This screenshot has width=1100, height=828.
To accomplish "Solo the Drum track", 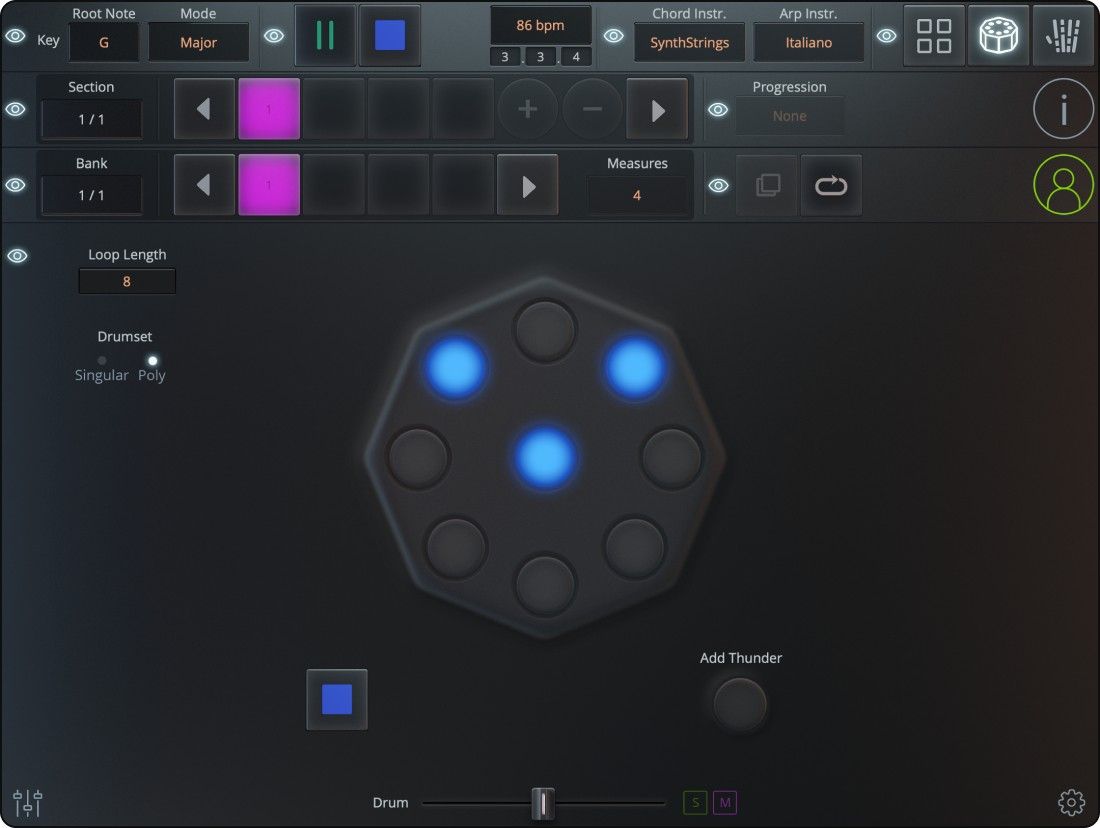I will [694, 802].
